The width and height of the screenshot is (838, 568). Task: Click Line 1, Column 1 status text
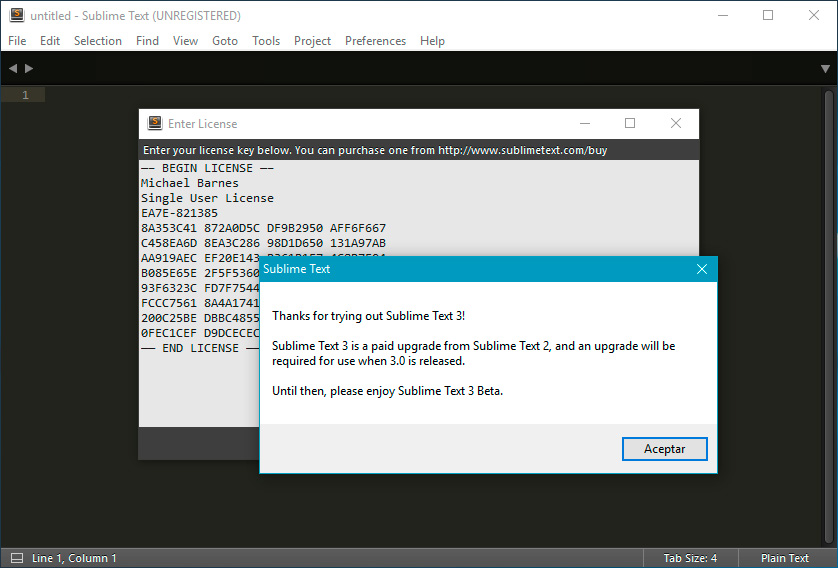point(74,558)
